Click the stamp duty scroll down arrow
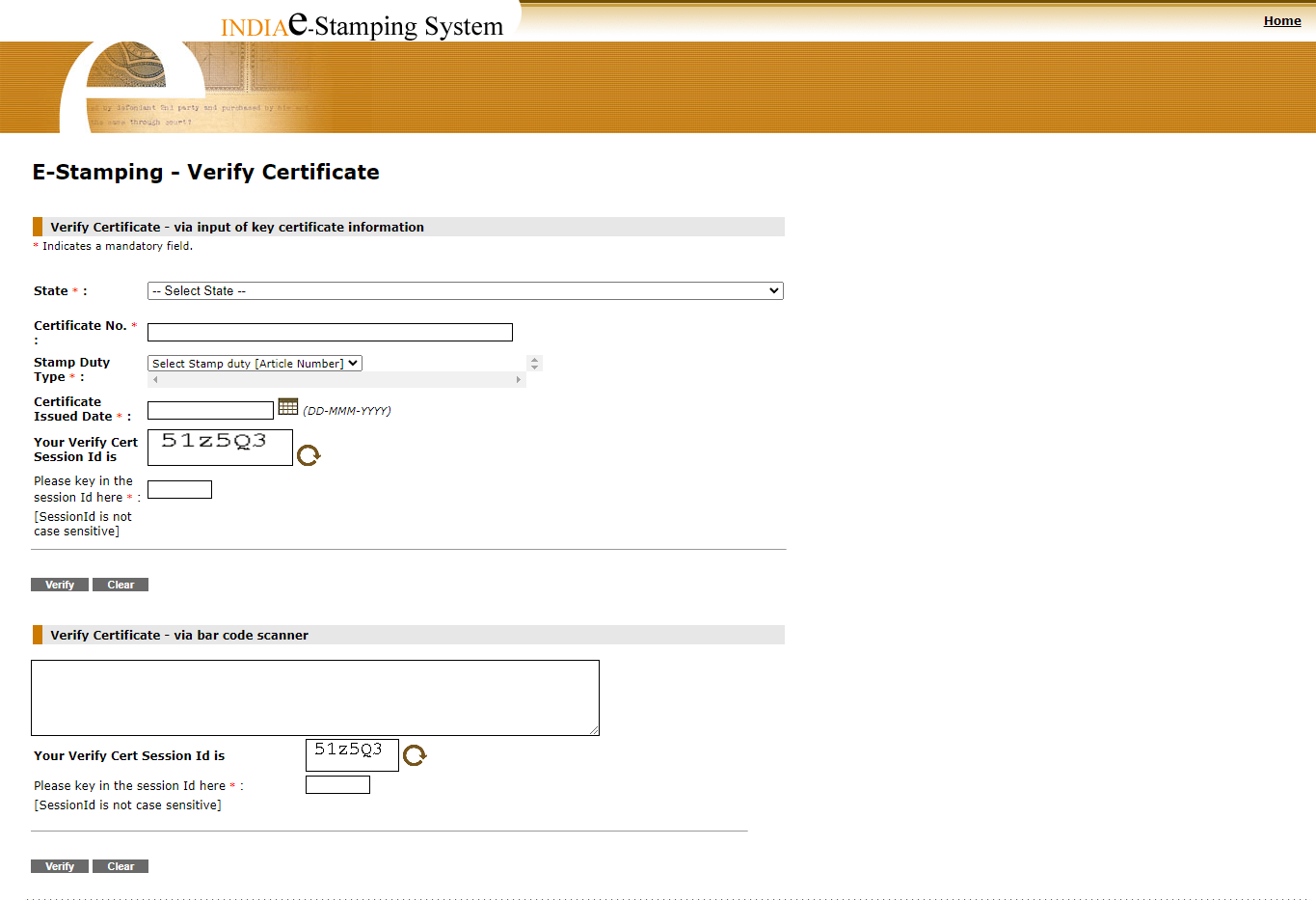This screenshot has height=900, width=1316. pyautogui.click(x=535, y=368)
